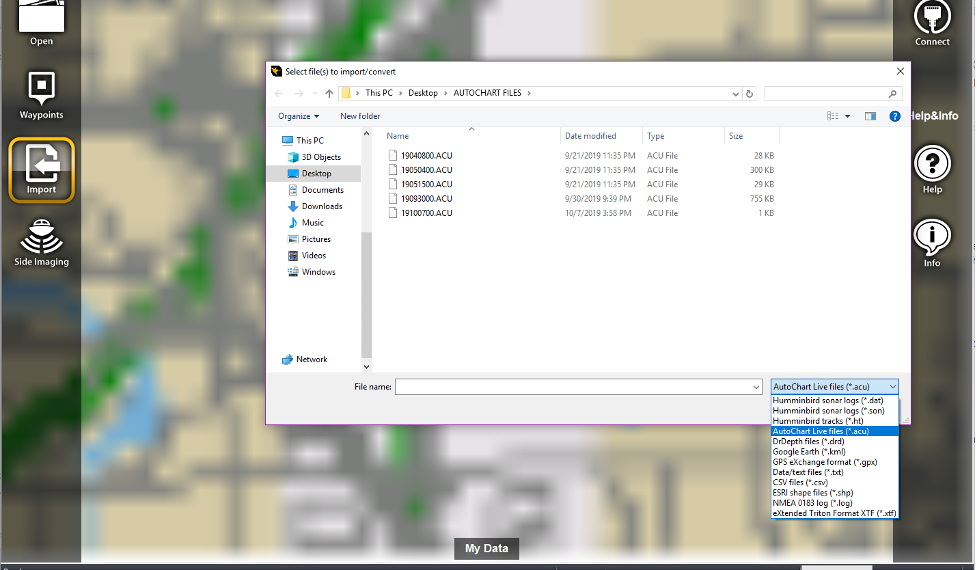Open the Organize menu dropdown

pos(298,116)
